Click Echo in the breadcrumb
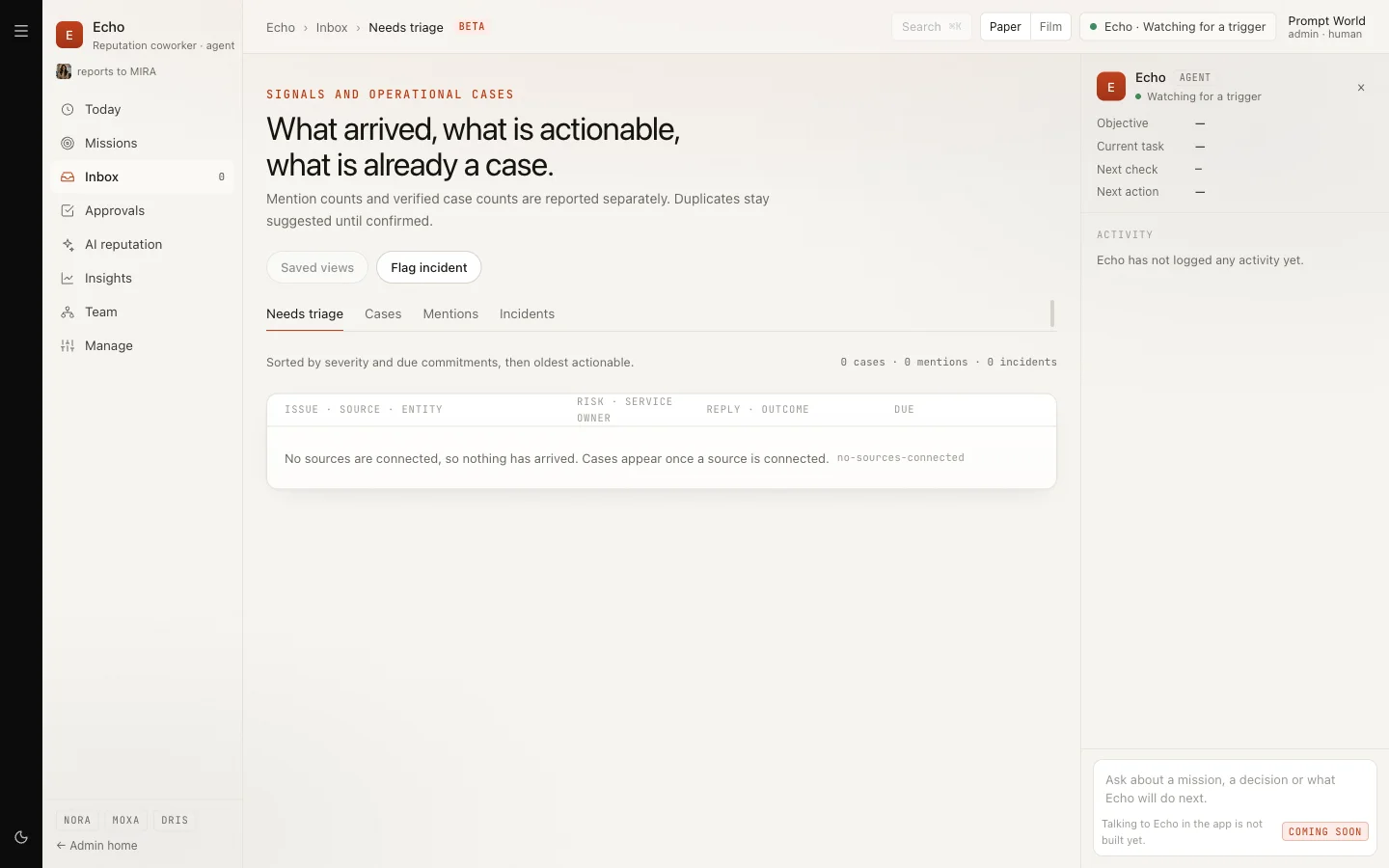The width and height of the screenshot is (1389, 868). [x=281, y=28]
